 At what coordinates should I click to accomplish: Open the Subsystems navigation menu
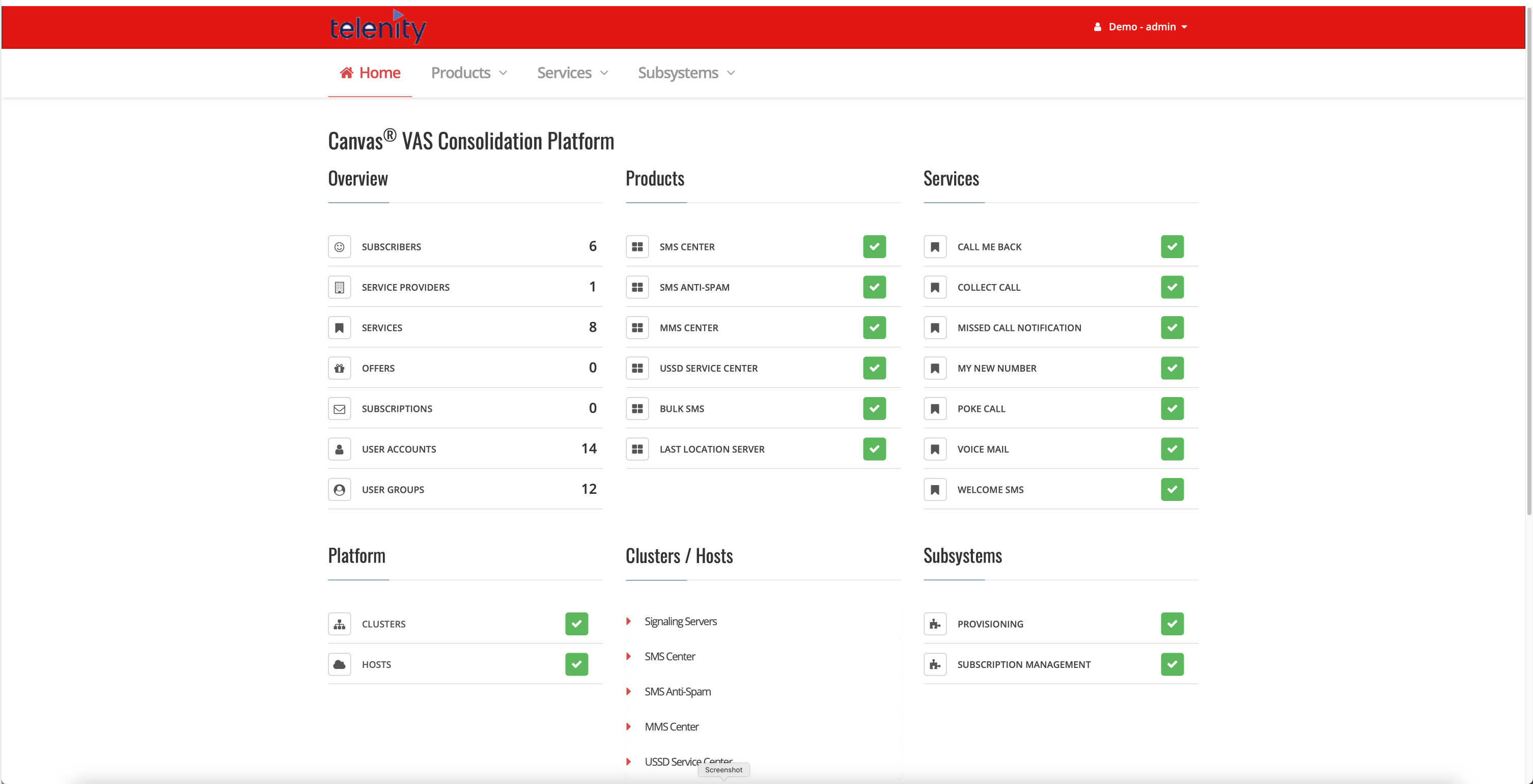687,73
